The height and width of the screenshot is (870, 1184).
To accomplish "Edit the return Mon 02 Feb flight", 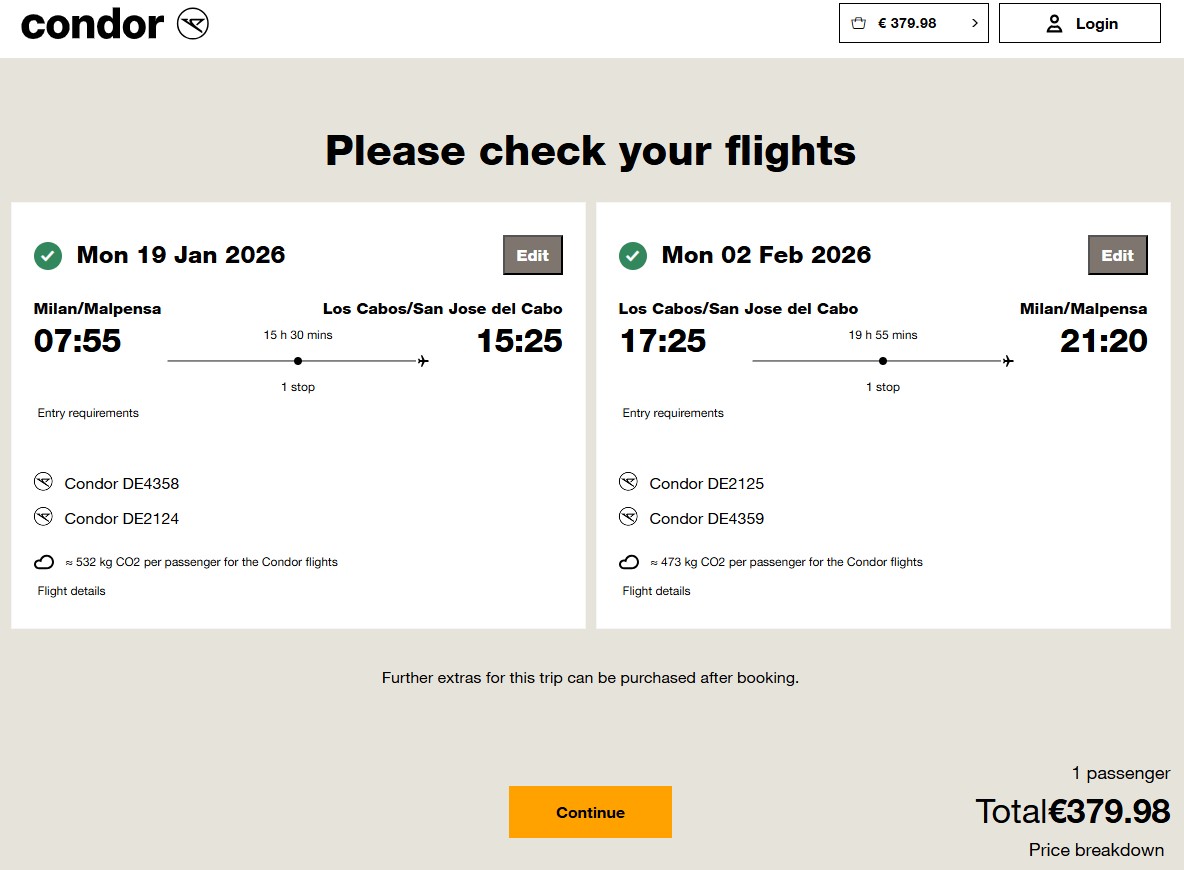I will [x=1118, y=255].
